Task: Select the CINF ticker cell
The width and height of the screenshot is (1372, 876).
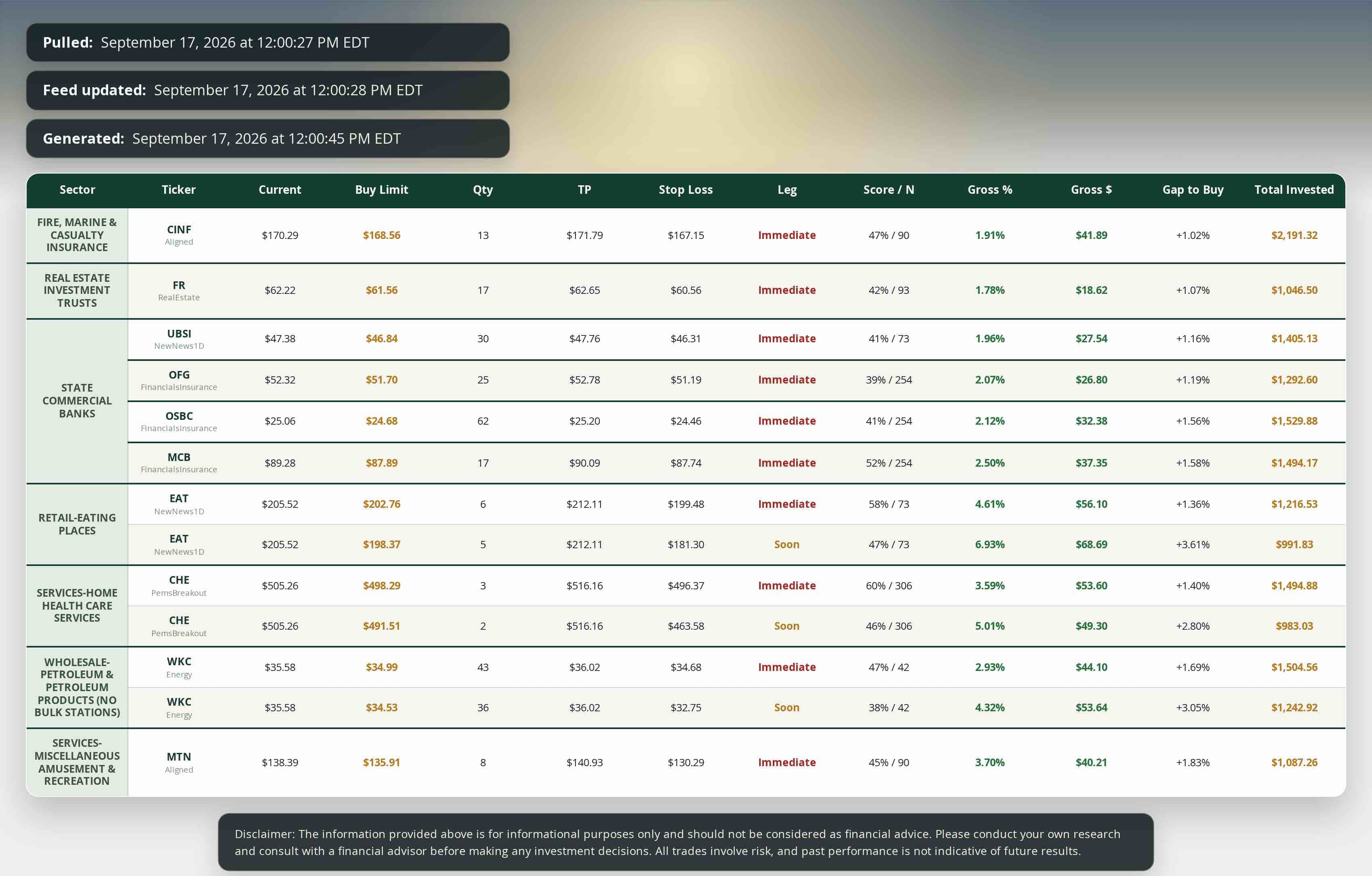Action: point(179,235)
